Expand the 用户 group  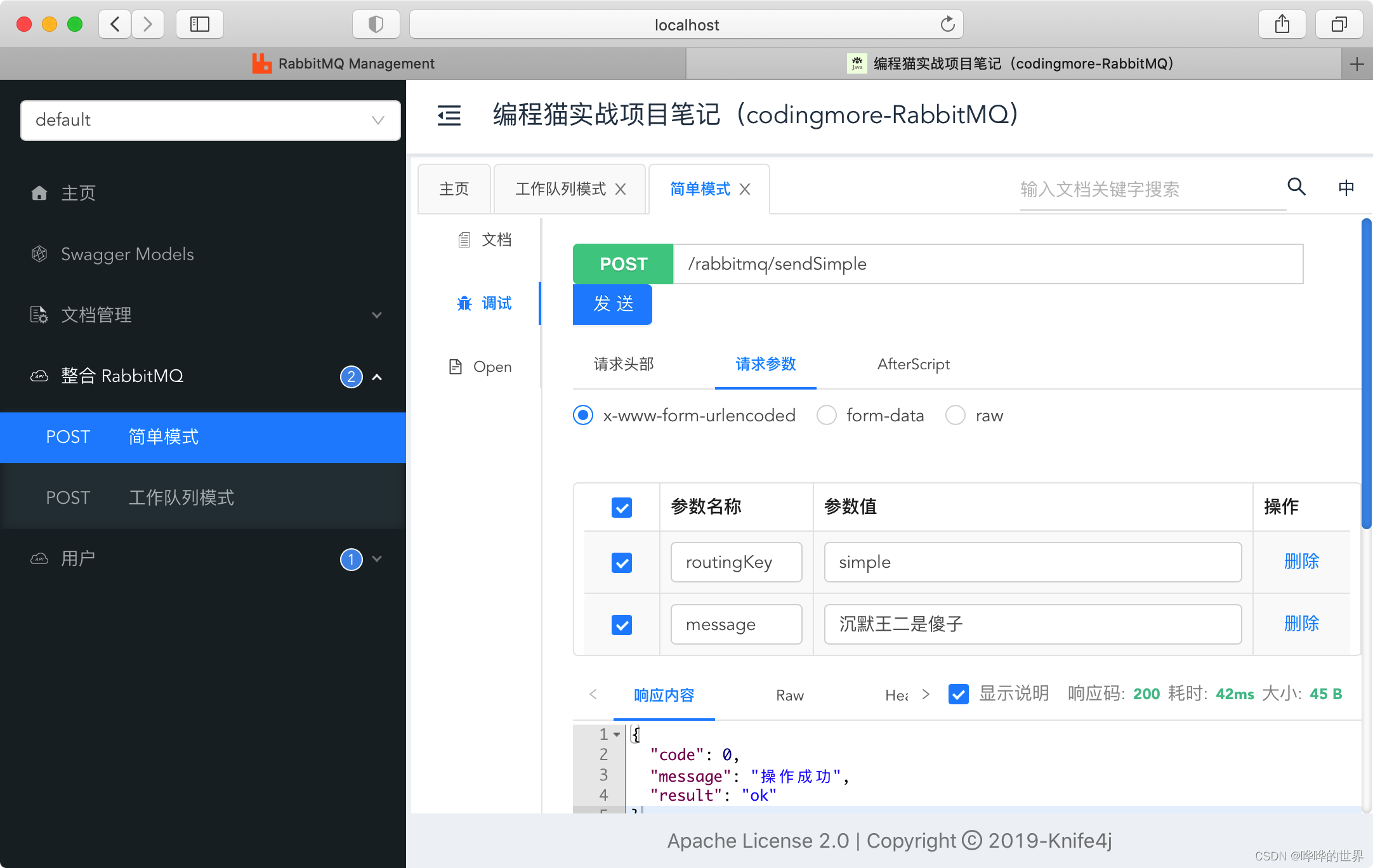pyautogui.click(x=377, y=559)
